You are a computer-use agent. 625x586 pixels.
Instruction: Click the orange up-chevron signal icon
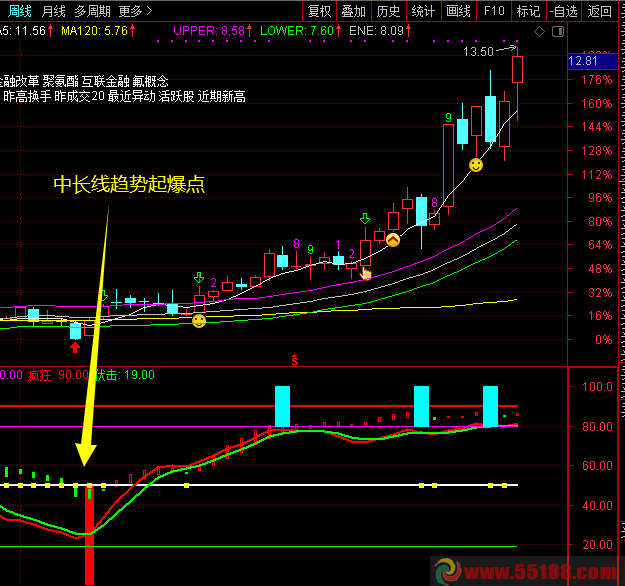tap(393, 240)
